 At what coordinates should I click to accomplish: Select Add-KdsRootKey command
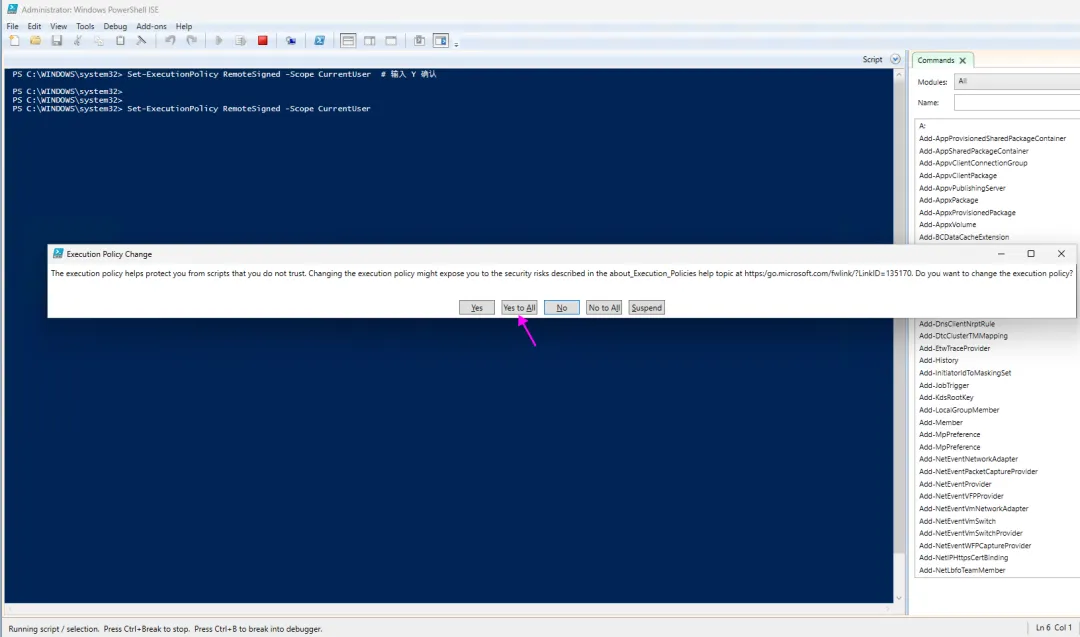coord(946,397)
